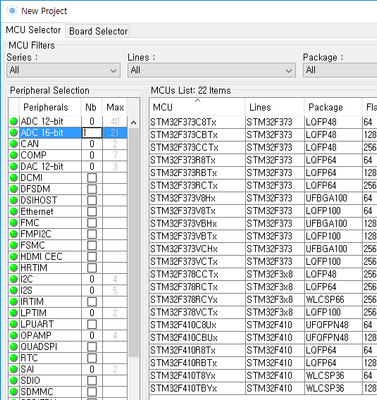Click the green status dot beside LPUART
The image size is (377, 400).
click(14, 324)
